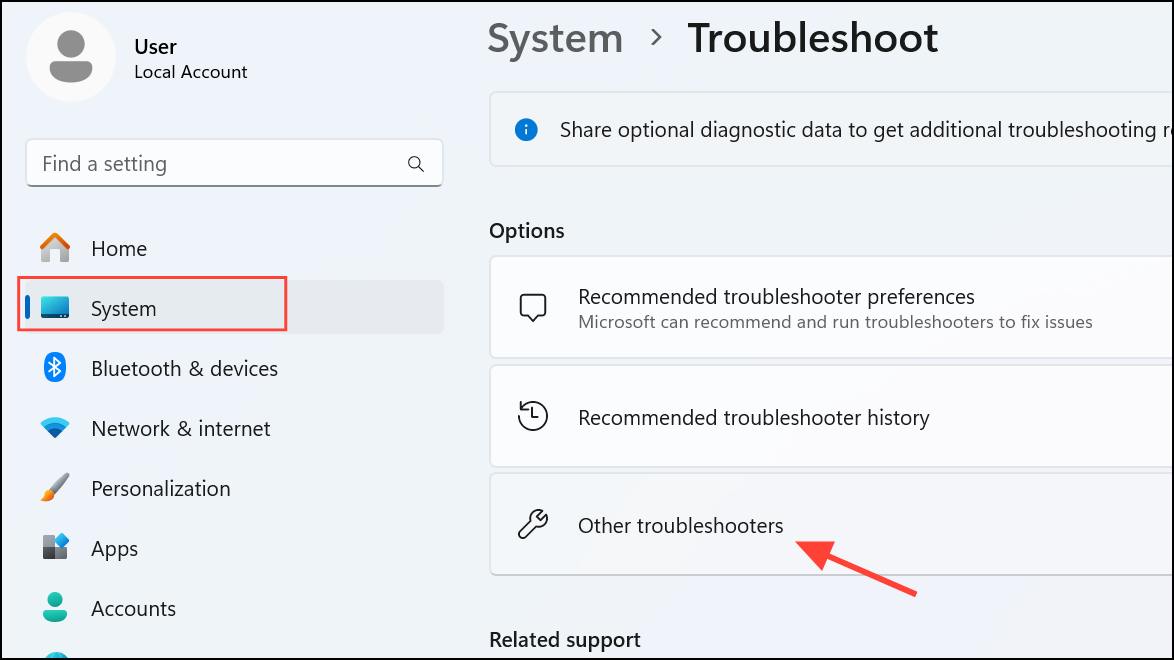Expand the breadcrumb chevron after System
The width and height of the screenshot is (1174, 660).
tap(655, 40)
